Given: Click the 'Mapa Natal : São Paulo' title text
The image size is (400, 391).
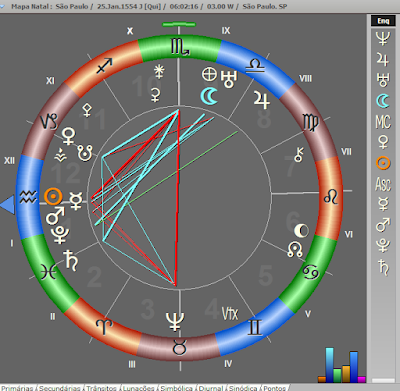Looking at the screenshot, I should click(50, 6).
